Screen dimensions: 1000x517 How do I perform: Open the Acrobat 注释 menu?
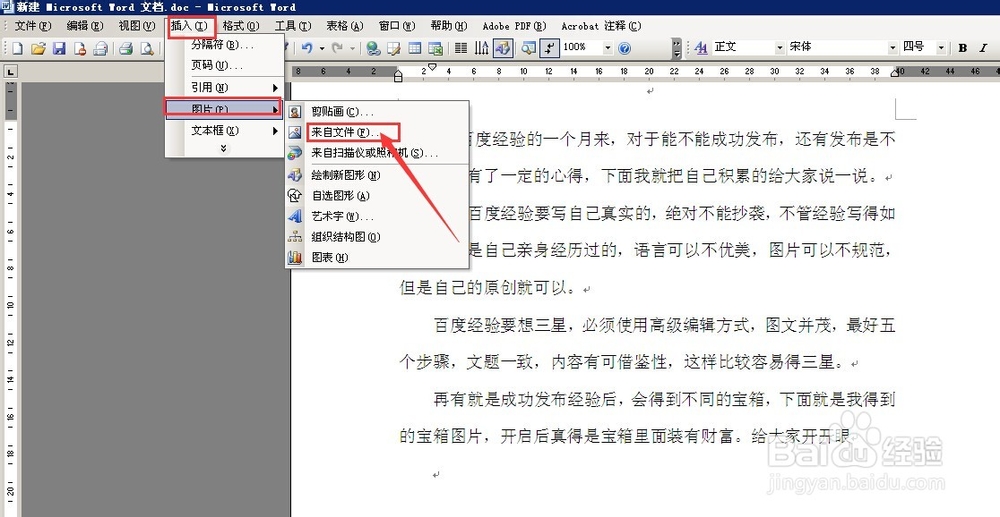pyautogui.click(x=601, y=26)
